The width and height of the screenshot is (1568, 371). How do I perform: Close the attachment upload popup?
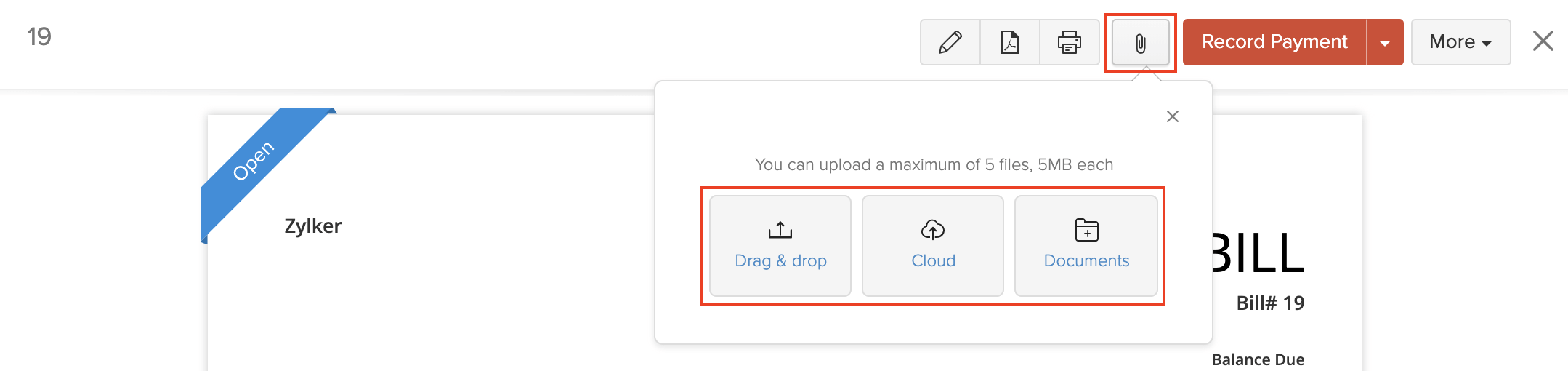[x=1172, y=116]
